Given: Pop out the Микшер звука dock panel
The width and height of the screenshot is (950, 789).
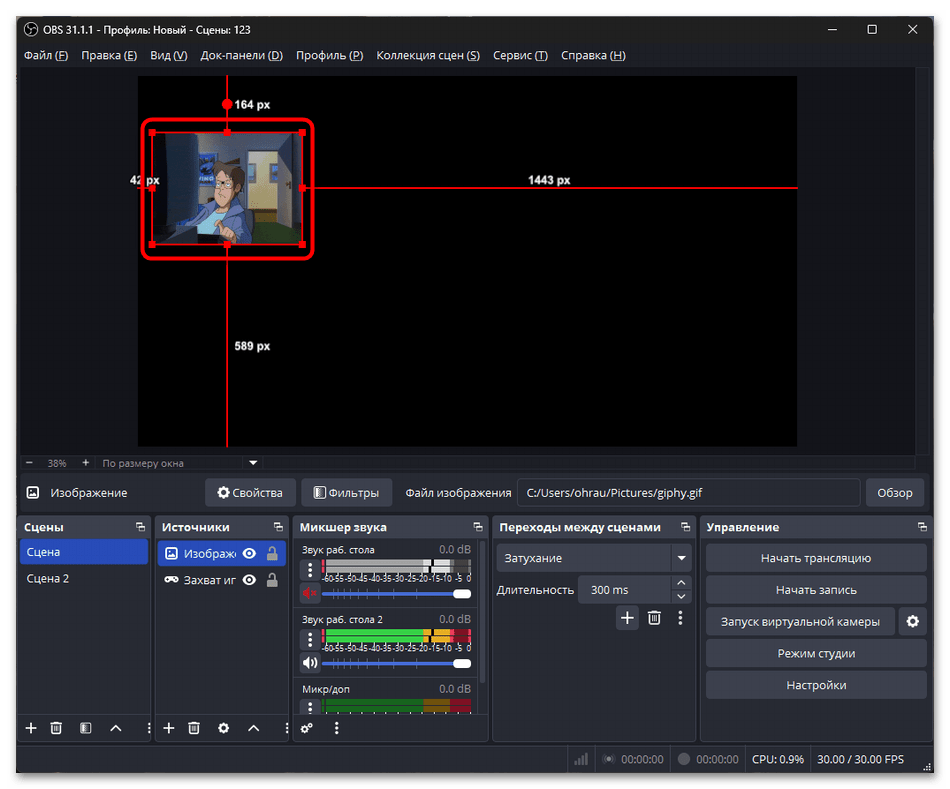Looking at the screenshot, I should pos(478,527).
